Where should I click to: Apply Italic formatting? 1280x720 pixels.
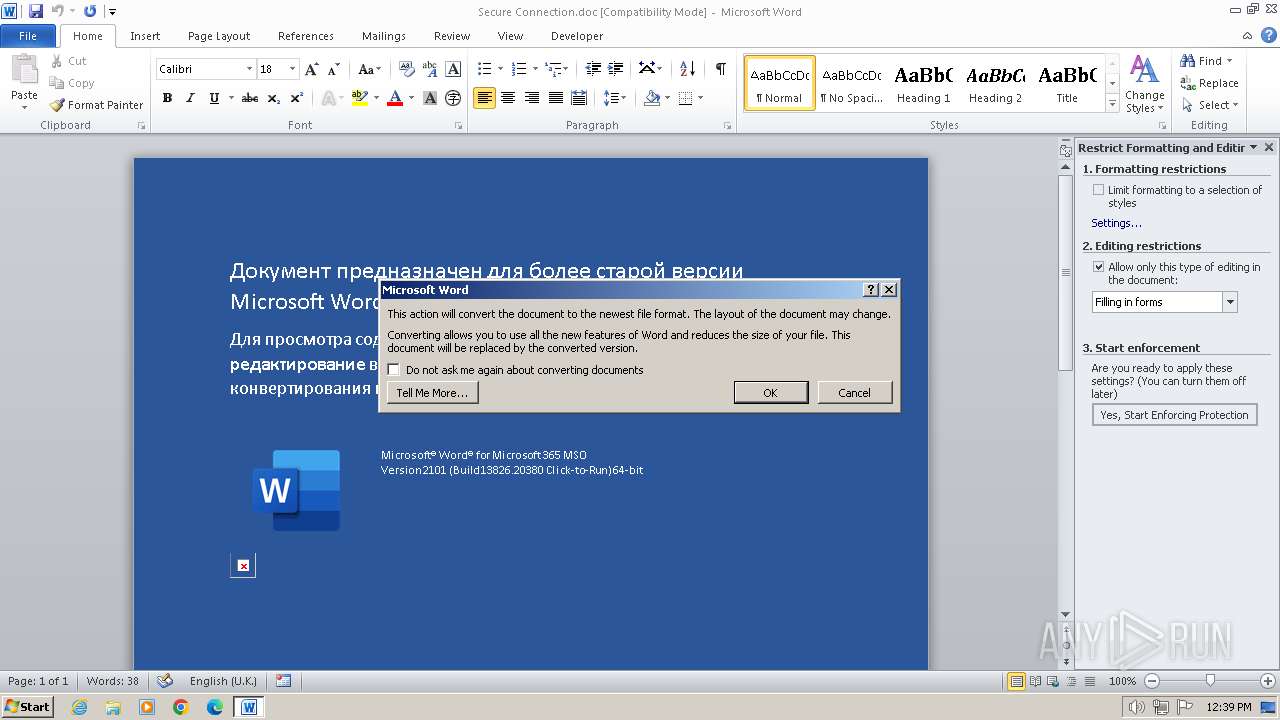tap(190, 98)
